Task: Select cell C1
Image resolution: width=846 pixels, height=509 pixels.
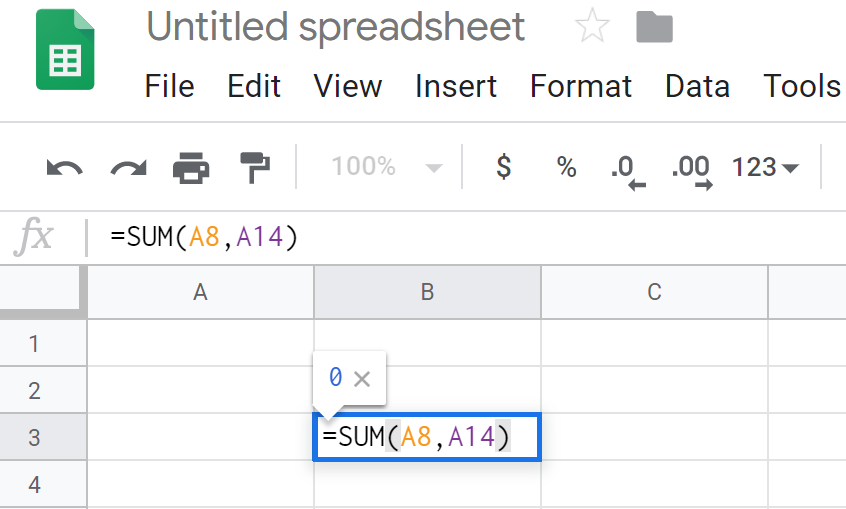Action: point(654,343)
